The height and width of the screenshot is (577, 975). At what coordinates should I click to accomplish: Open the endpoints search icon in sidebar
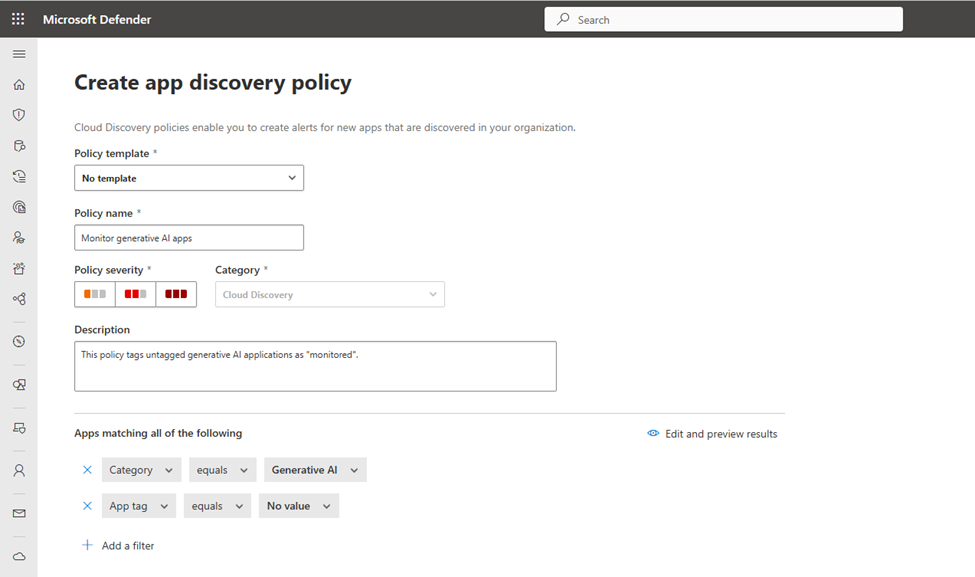(x=19, y=428)
